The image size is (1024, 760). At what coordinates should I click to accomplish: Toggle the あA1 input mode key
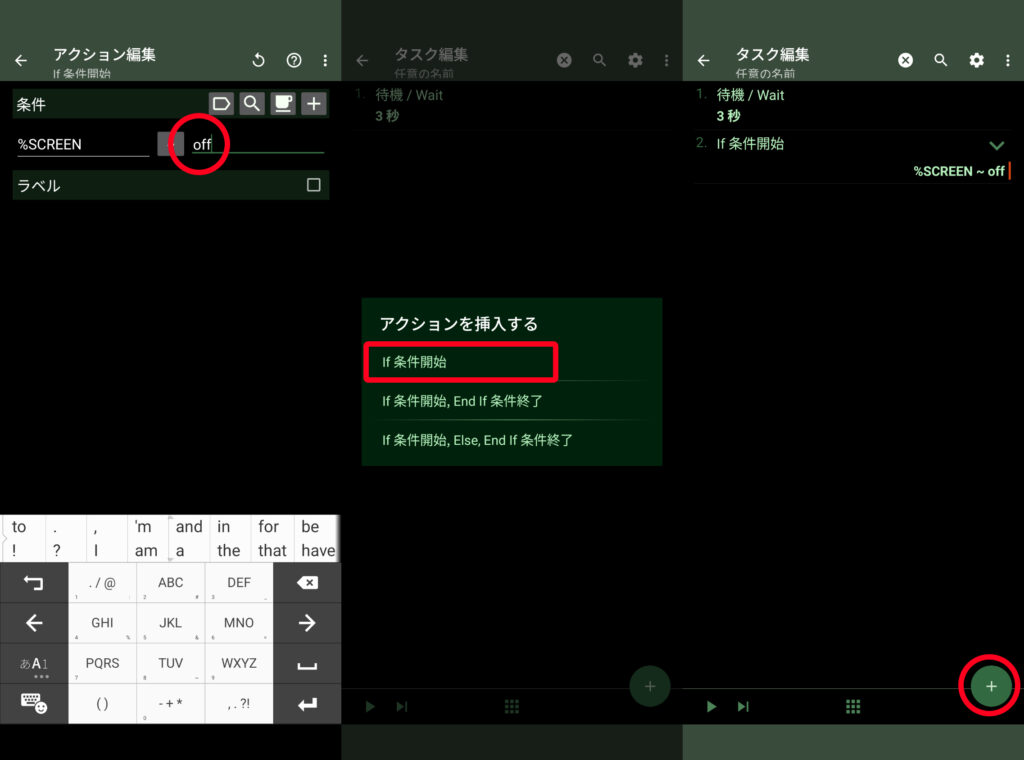[34, 664]
